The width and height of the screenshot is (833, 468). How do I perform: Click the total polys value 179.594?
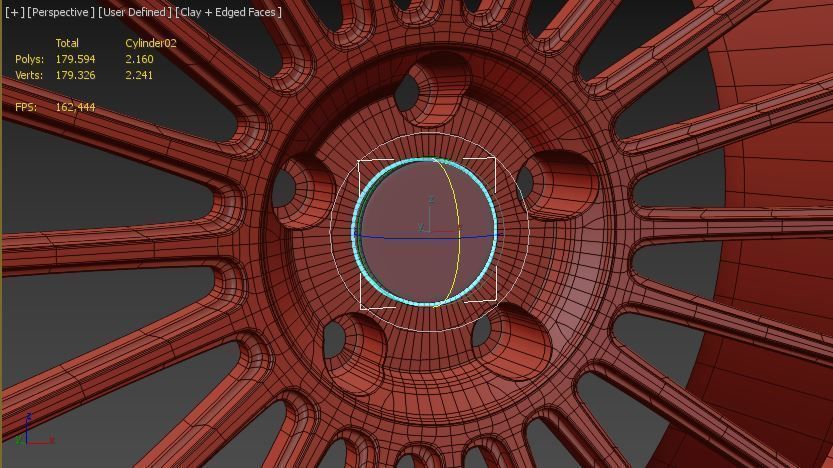[x=75, y=59]
